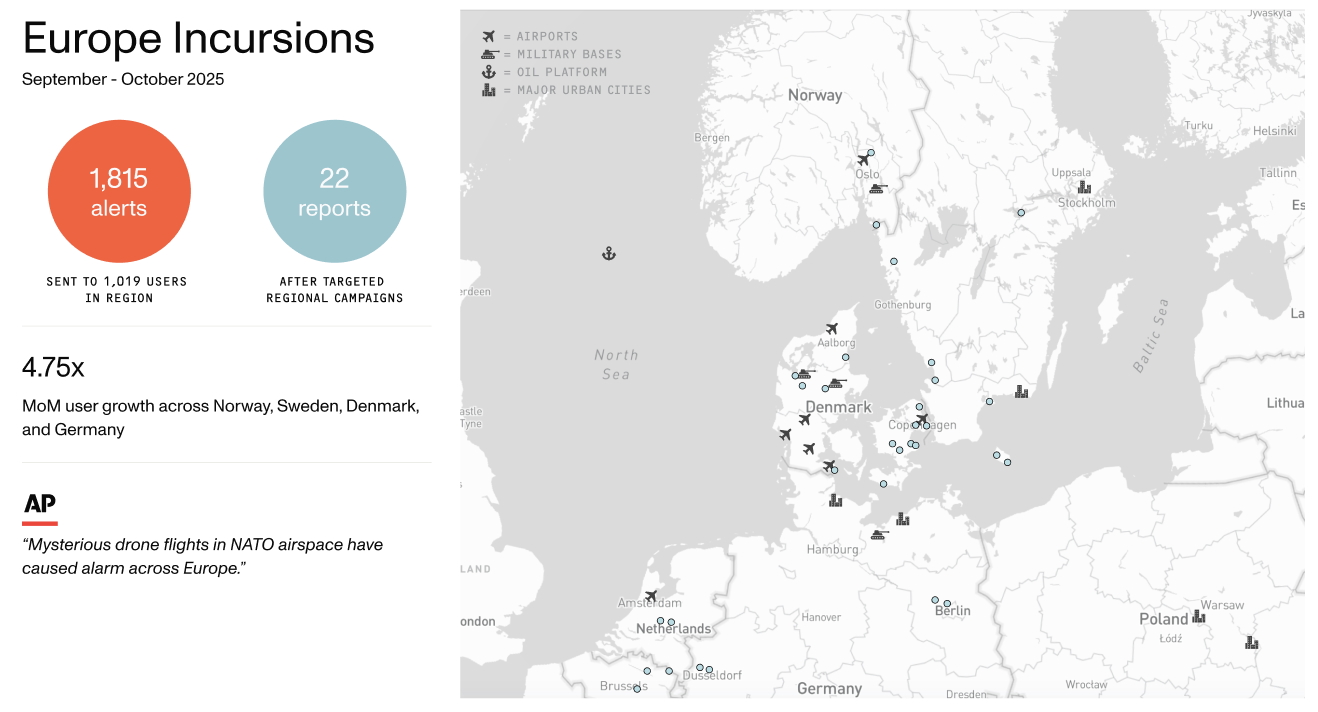Click the city icon next to Poland label
Viewport: 1318px width, 712px height.
tap(1198, 617)
